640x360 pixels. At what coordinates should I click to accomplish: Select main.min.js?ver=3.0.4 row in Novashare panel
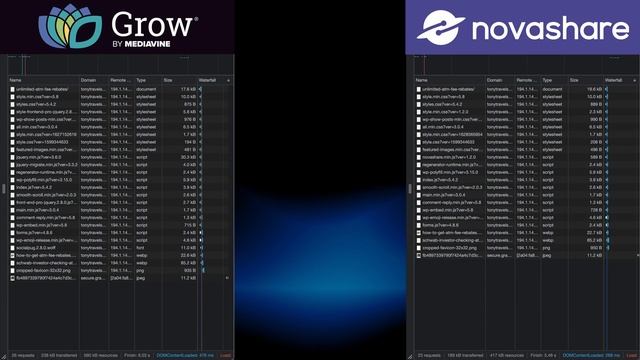527,195
